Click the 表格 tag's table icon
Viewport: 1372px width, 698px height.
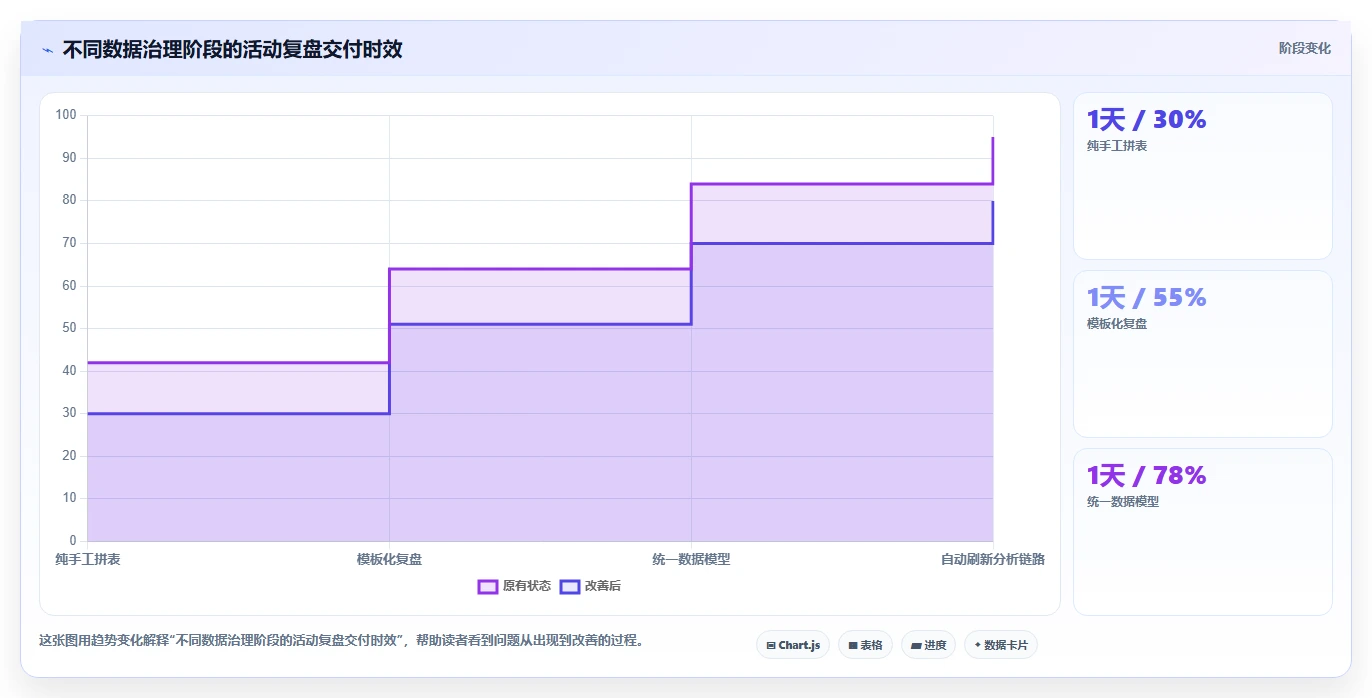(853, 646)
